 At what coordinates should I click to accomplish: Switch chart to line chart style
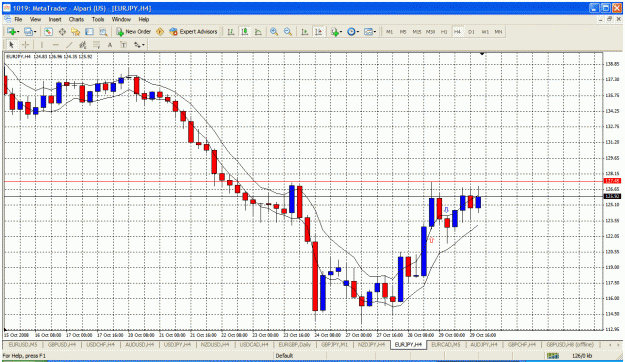coord(258,31)
